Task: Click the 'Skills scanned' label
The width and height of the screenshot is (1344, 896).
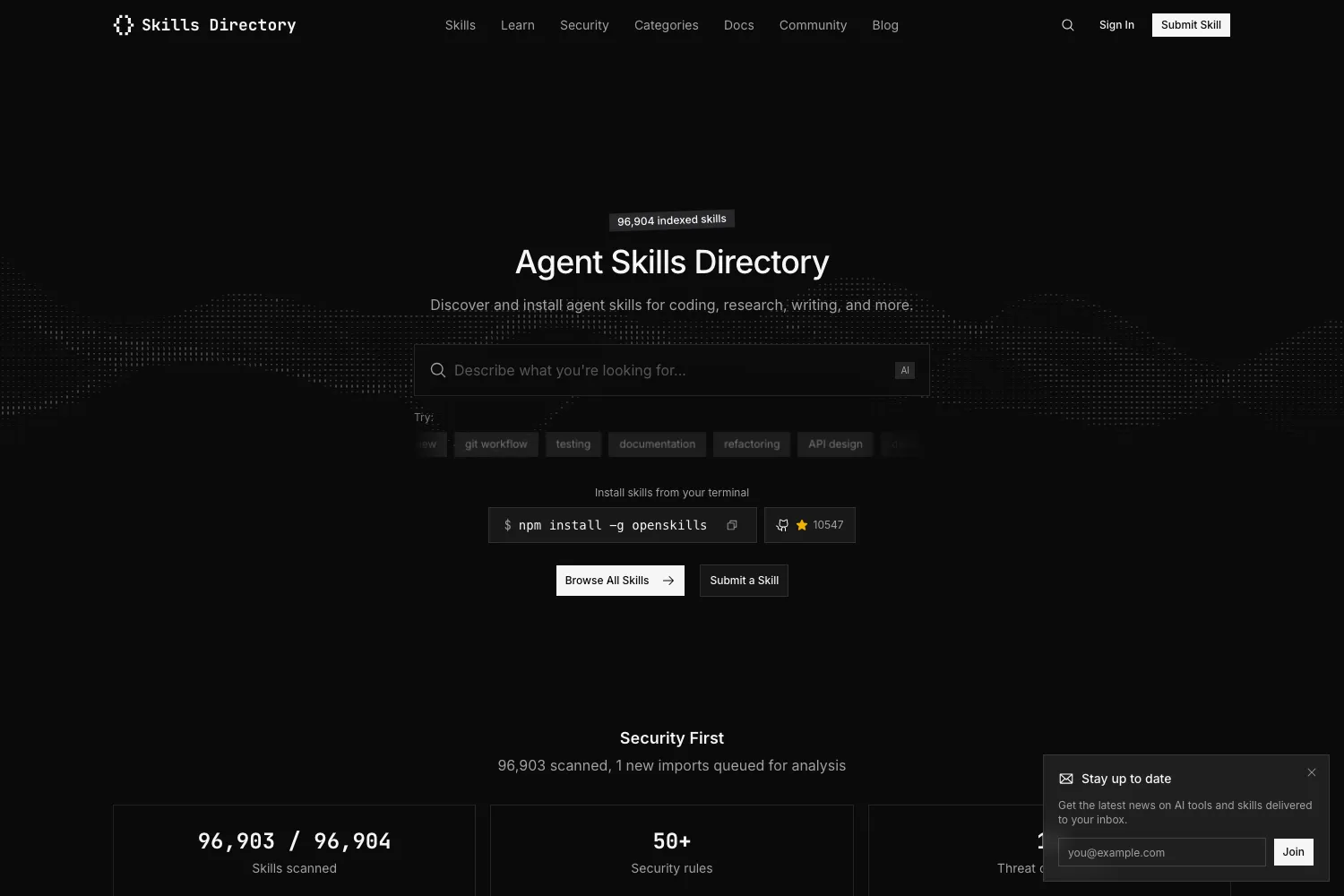Action: tap(295, 868)
